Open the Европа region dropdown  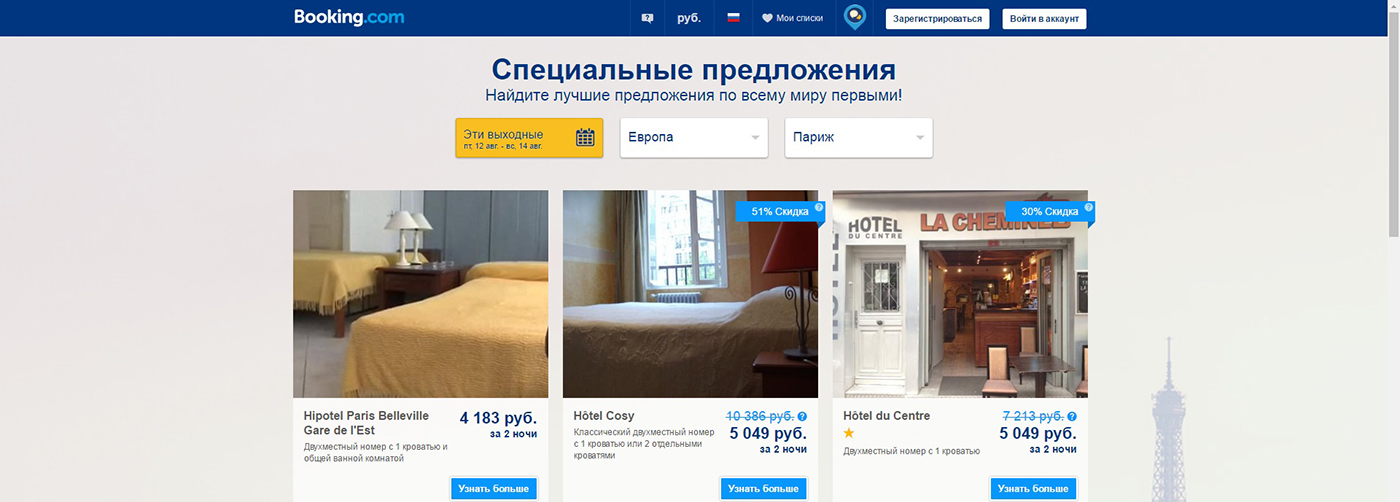694,138
